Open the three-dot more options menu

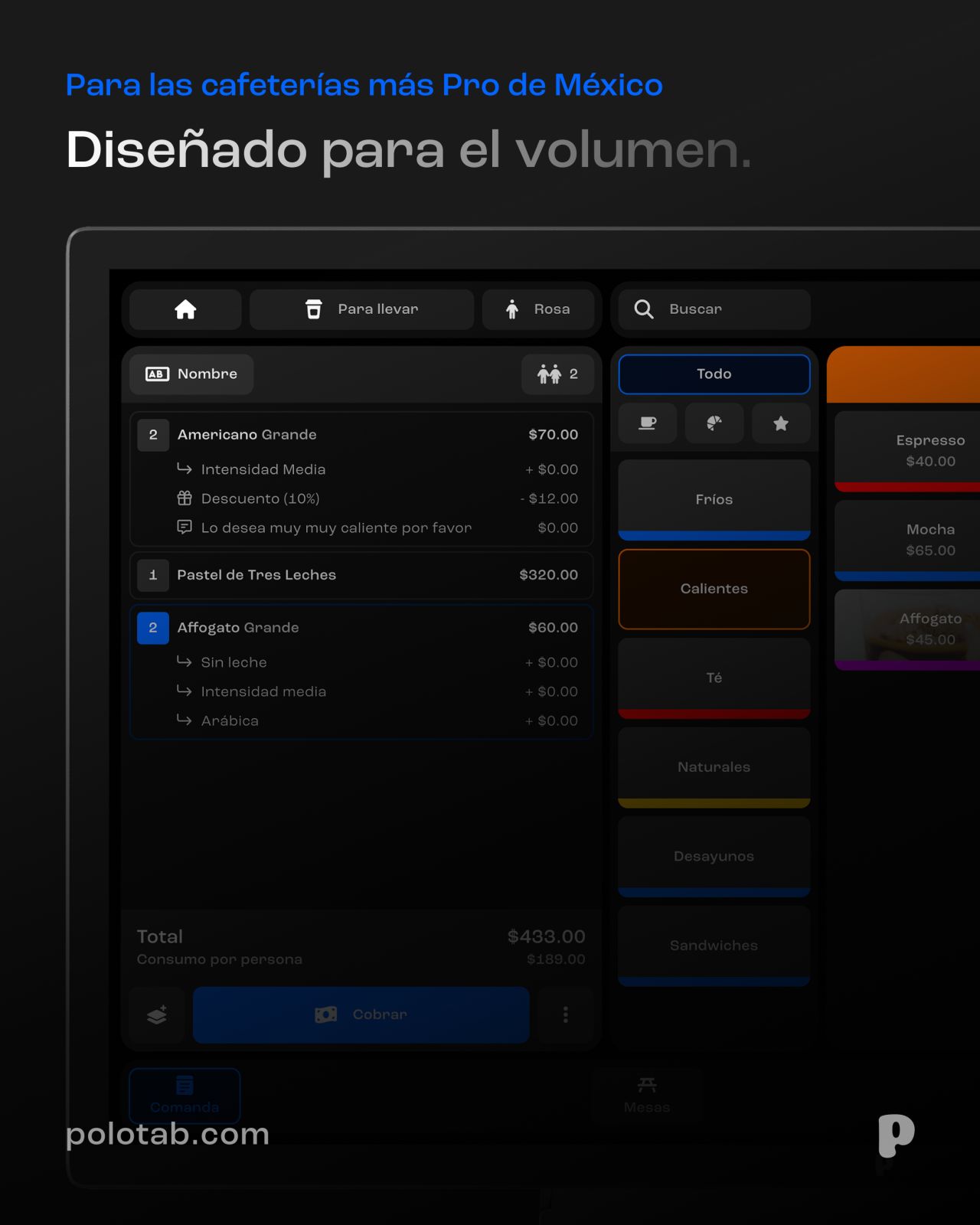tap(566, 1015)
